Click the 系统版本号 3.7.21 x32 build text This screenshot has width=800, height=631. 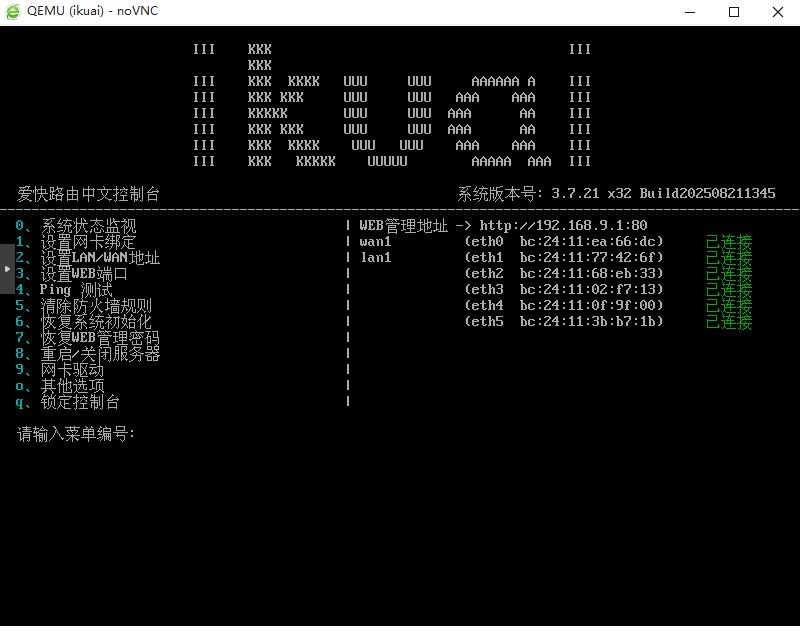click(x=616, y=194)
